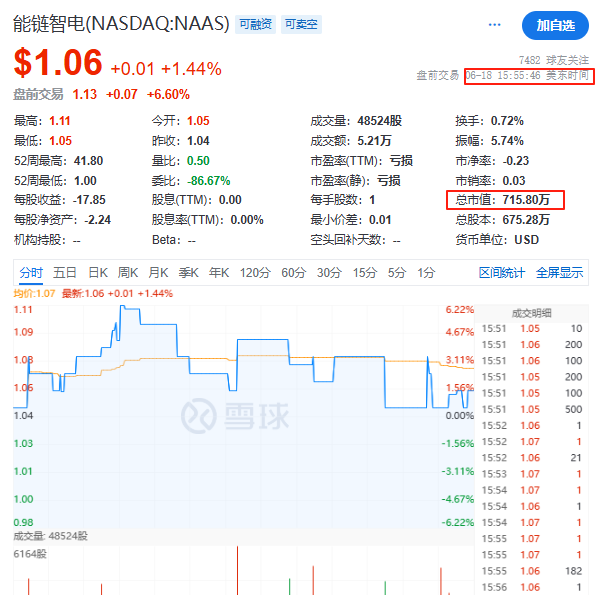
Task: Click the 每股收益 -17.85 value
Action: pos(89,200)
